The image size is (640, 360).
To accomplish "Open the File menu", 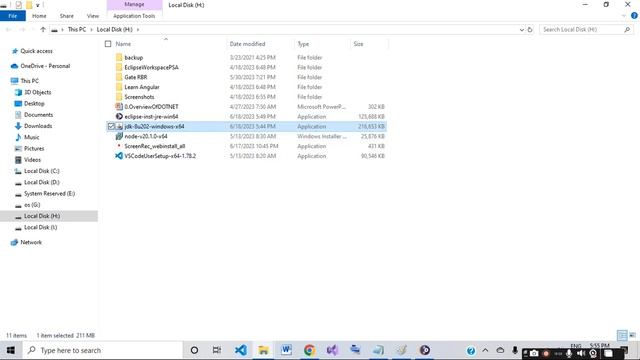I will 13,16.
